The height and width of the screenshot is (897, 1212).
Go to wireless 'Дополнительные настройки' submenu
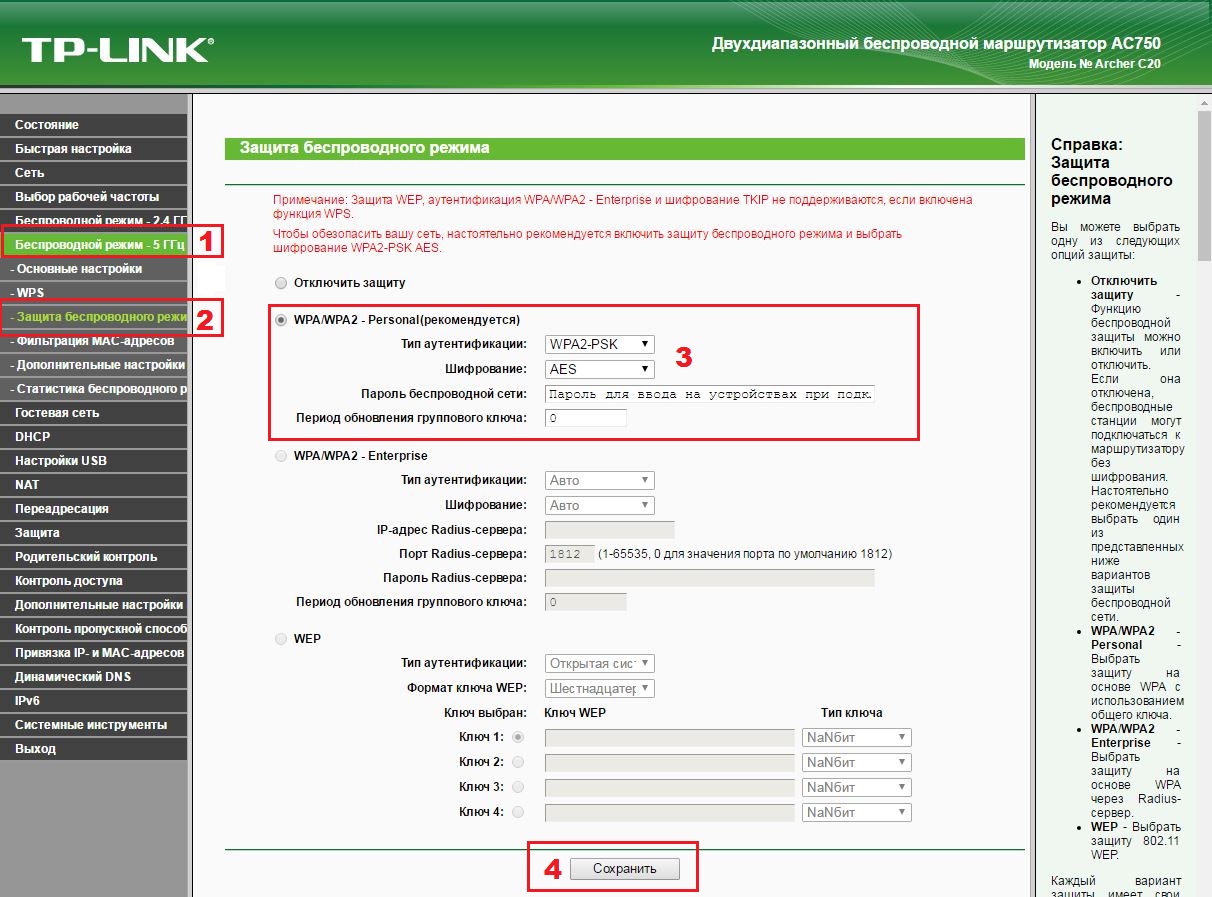coord(93,365)
